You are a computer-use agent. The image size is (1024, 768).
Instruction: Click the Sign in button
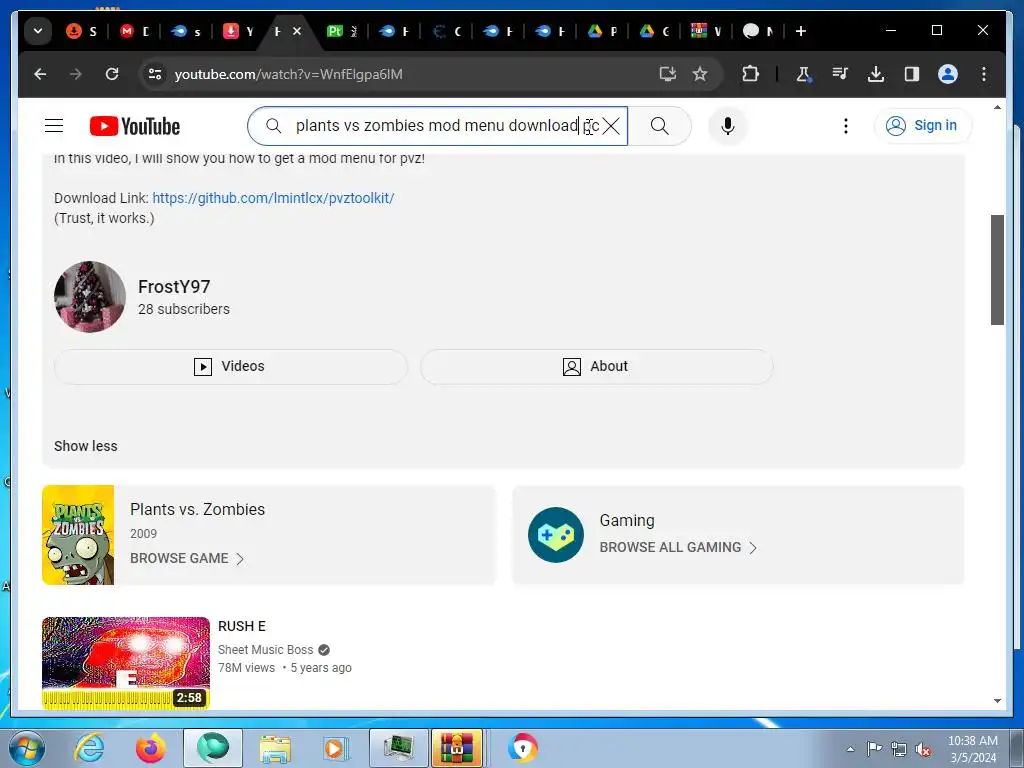click(x=923, y=125)
